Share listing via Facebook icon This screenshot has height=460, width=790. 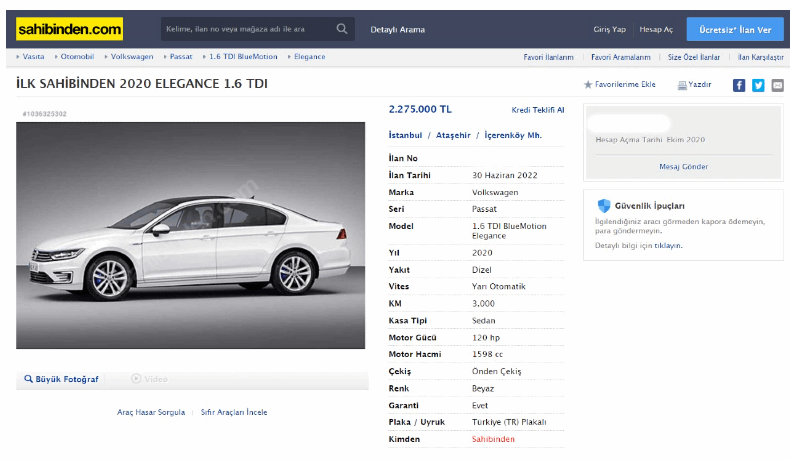click(739, 85)
